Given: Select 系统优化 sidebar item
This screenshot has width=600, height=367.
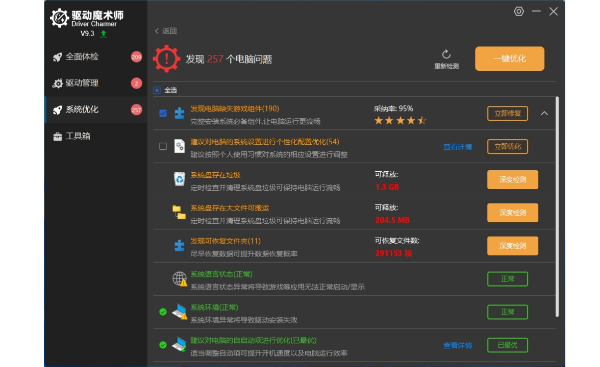Looking at the screenshot, I should coord(96,109).
